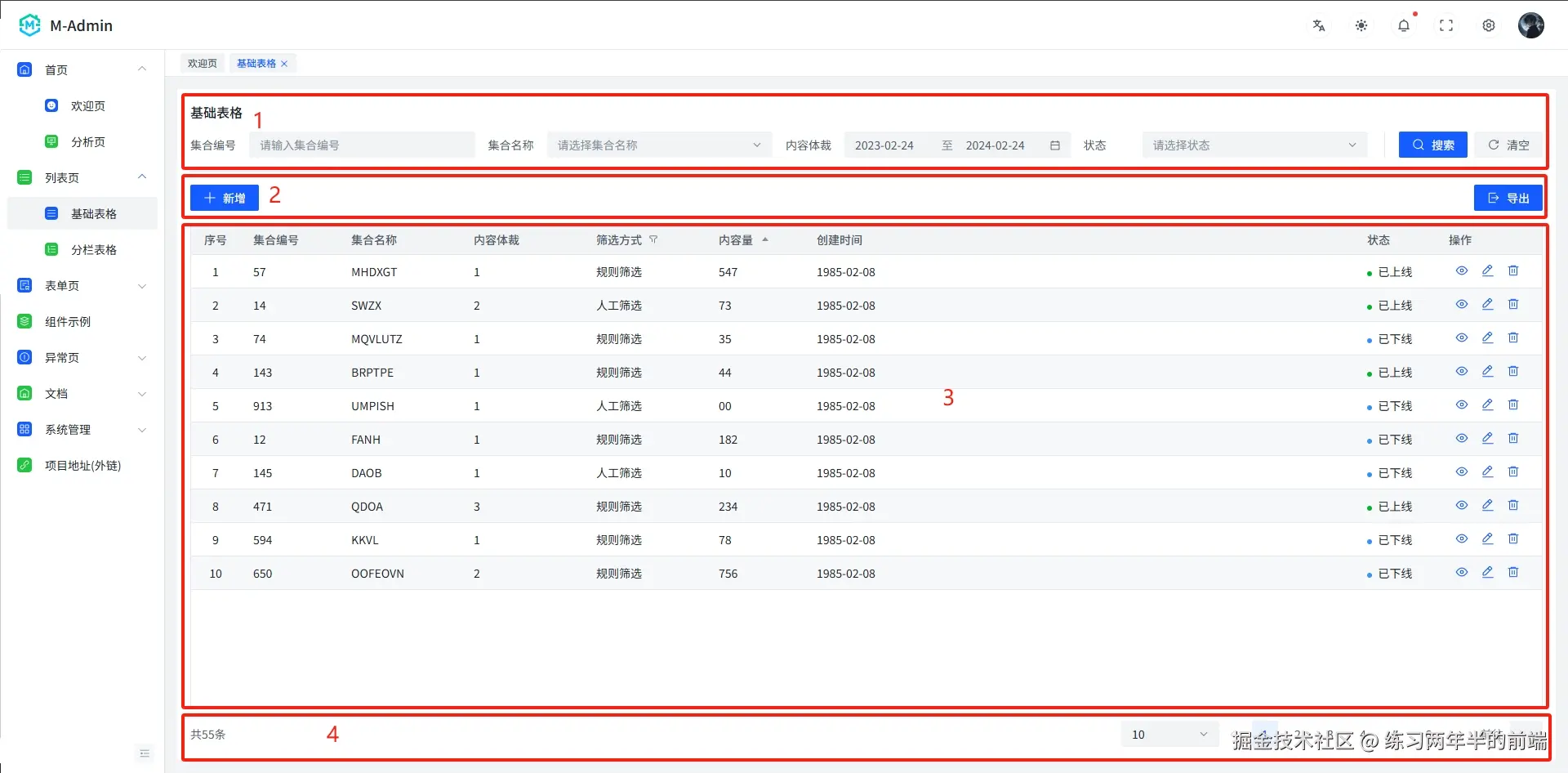Viewport: 1568px width, 773px height.
Task: Open 组件示例 in the sidebar
Action: [x=82, y=322]
